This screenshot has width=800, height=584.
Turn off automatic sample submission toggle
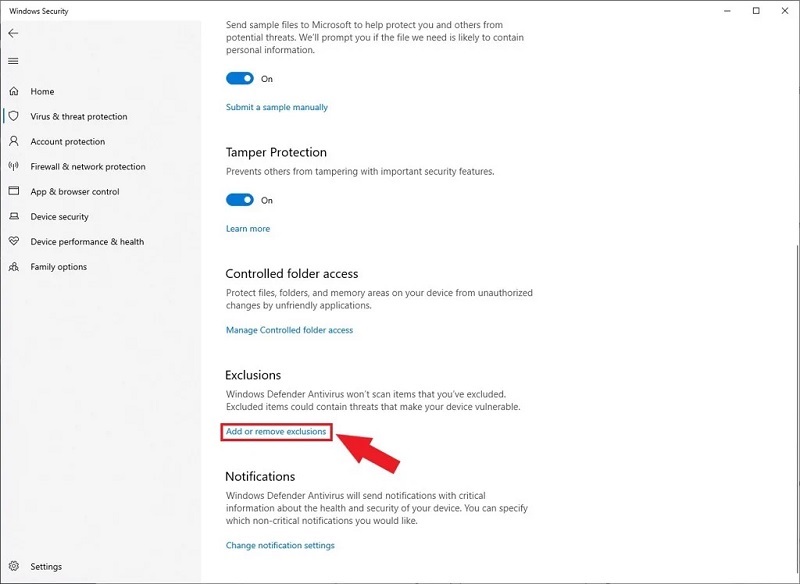240,78
